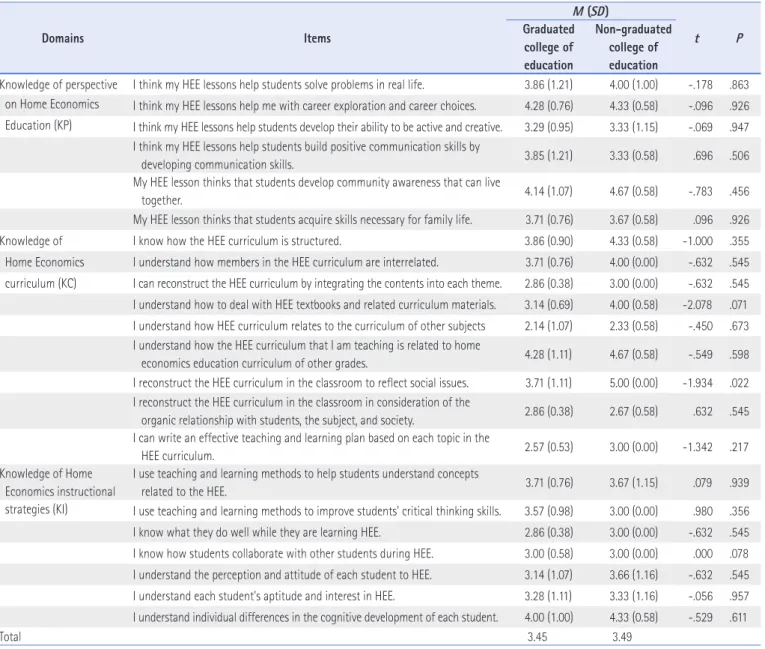Click the P value .506
Screen dimensions: 765x649
point(739,156)
